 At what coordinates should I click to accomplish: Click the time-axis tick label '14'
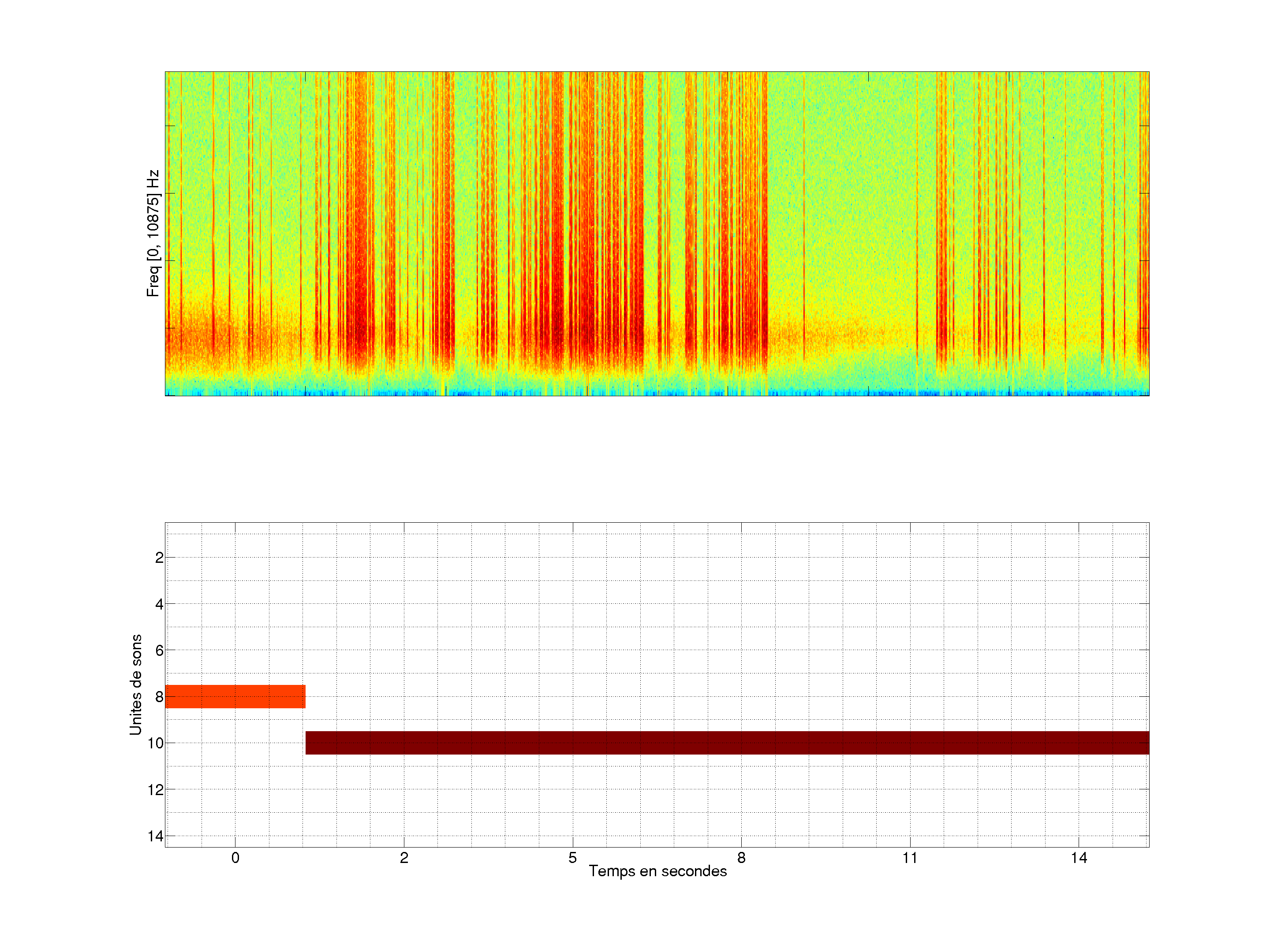coord(1079,858)
